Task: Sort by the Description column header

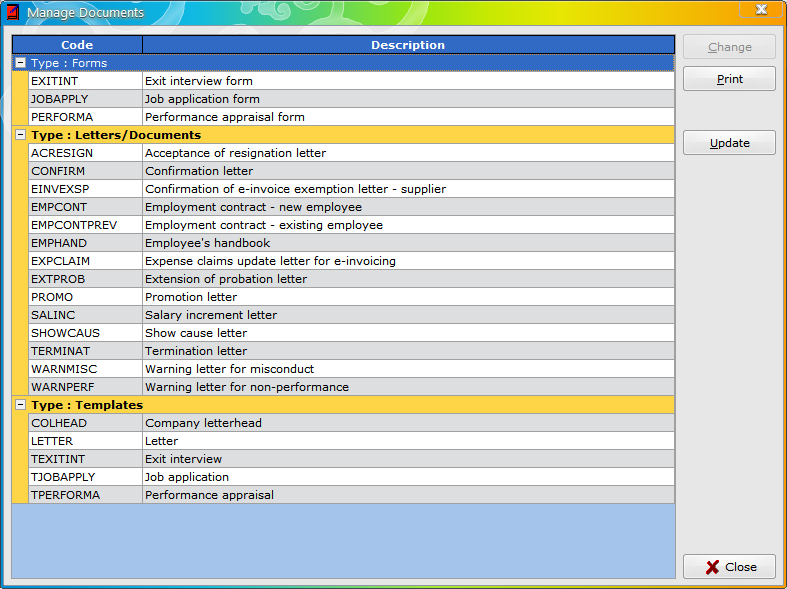Action: (408, 45)
